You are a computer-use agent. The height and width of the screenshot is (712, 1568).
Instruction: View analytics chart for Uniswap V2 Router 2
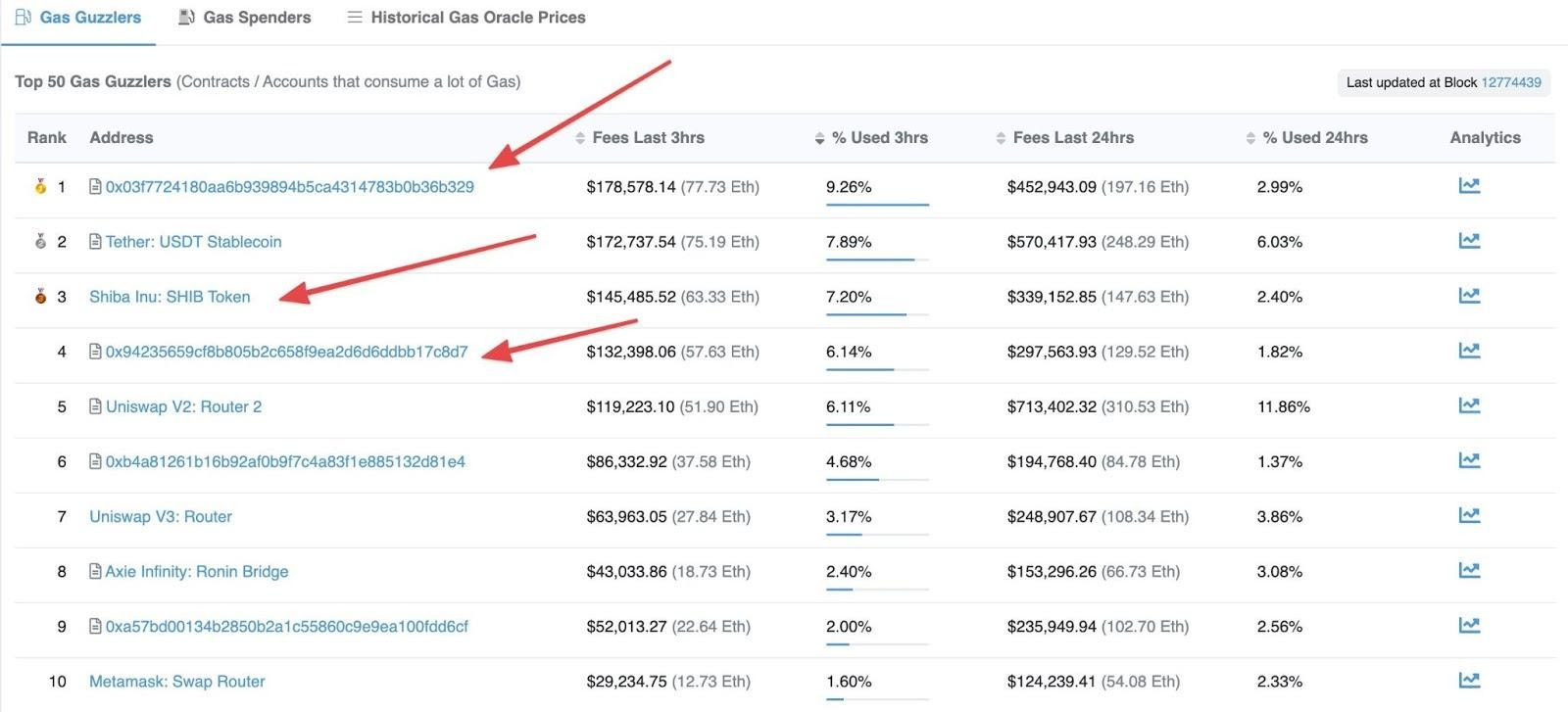(x=1469, y=405)
